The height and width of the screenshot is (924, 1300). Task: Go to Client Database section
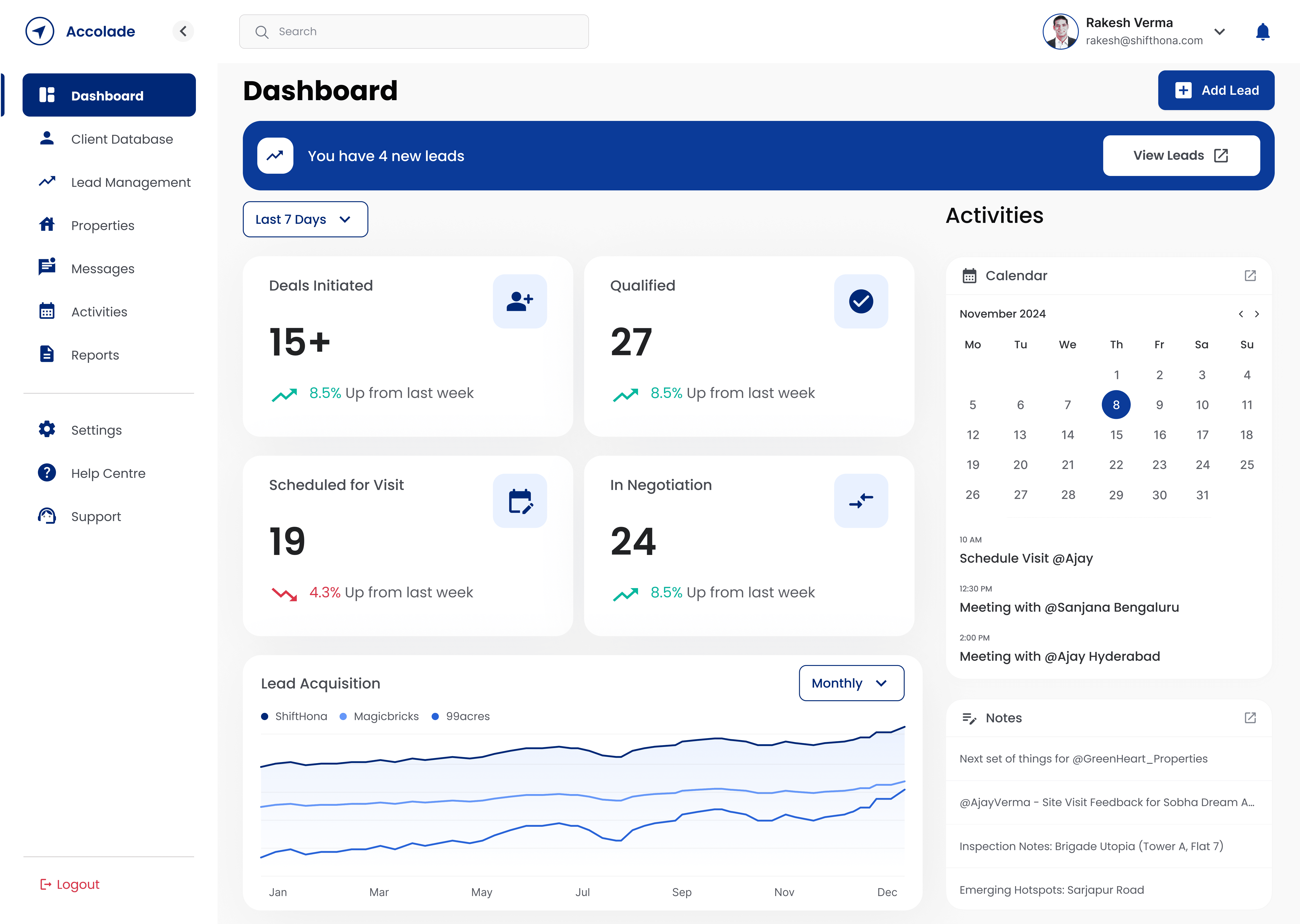coord(122,139)
